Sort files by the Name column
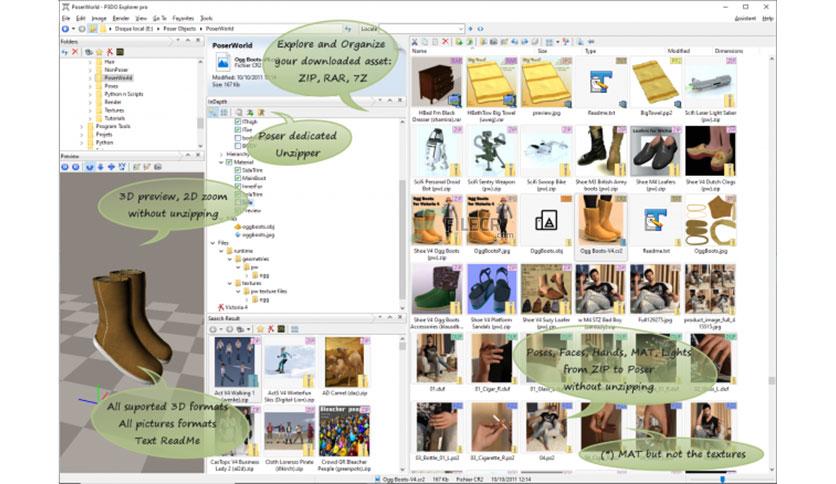Image resolution: width=836 pixels, height=484 pixels. pos(419,51)
